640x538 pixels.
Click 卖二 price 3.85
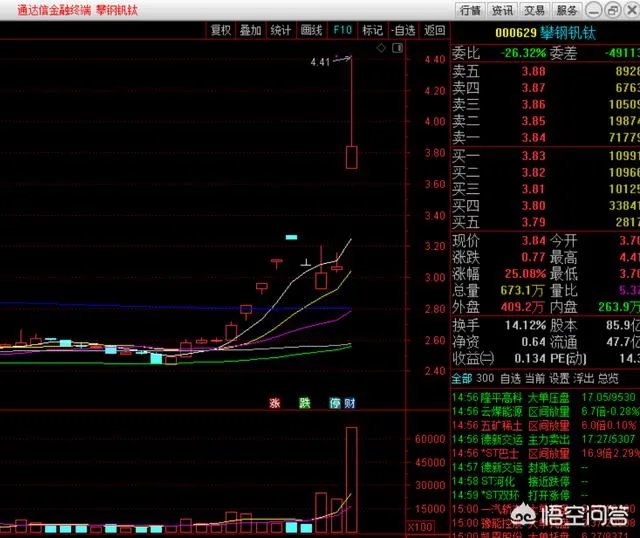point(533,121)
